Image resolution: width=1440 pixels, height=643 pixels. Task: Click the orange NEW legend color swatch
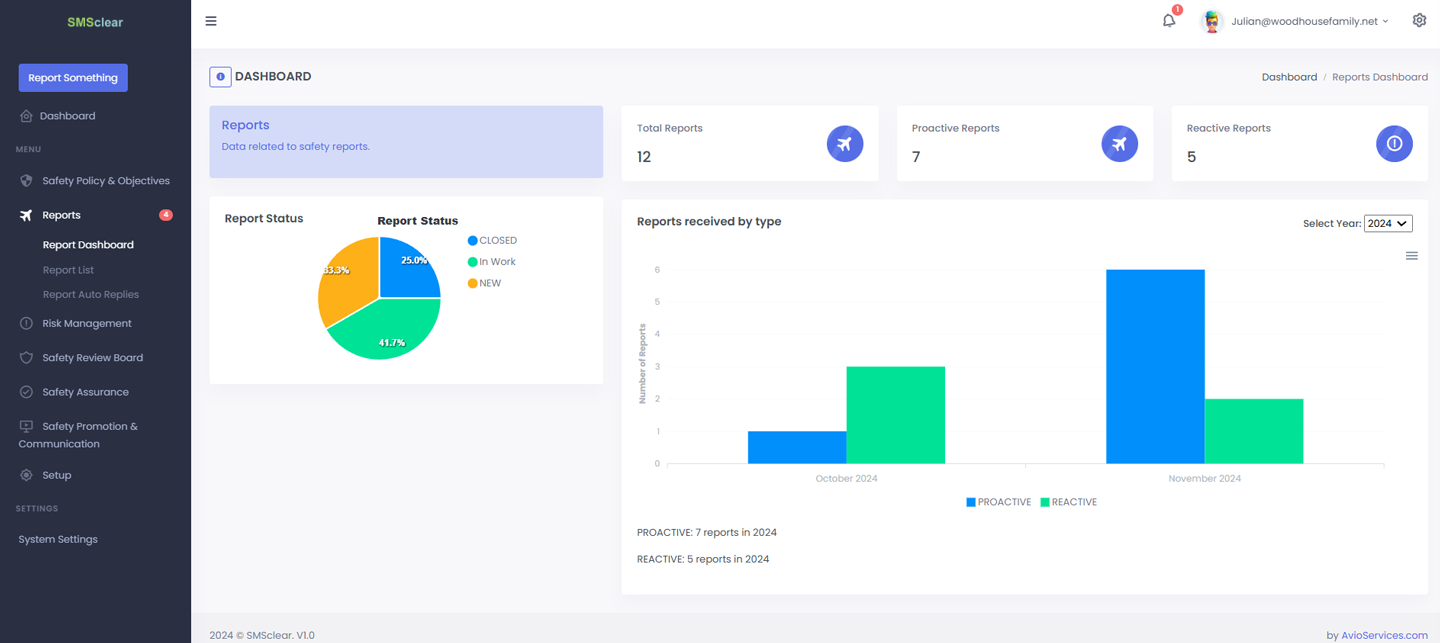473,284
